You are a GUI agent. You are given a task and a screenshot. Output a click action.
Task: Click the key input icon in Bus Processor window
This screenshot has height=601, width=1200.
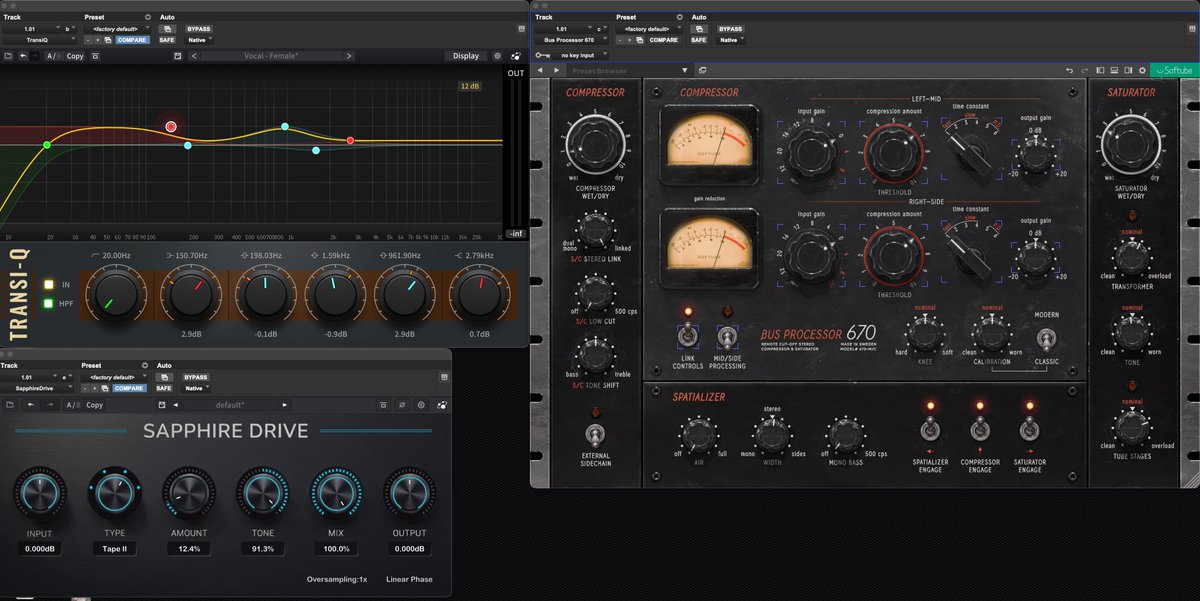pyautogui.click(x=542, y=55)
